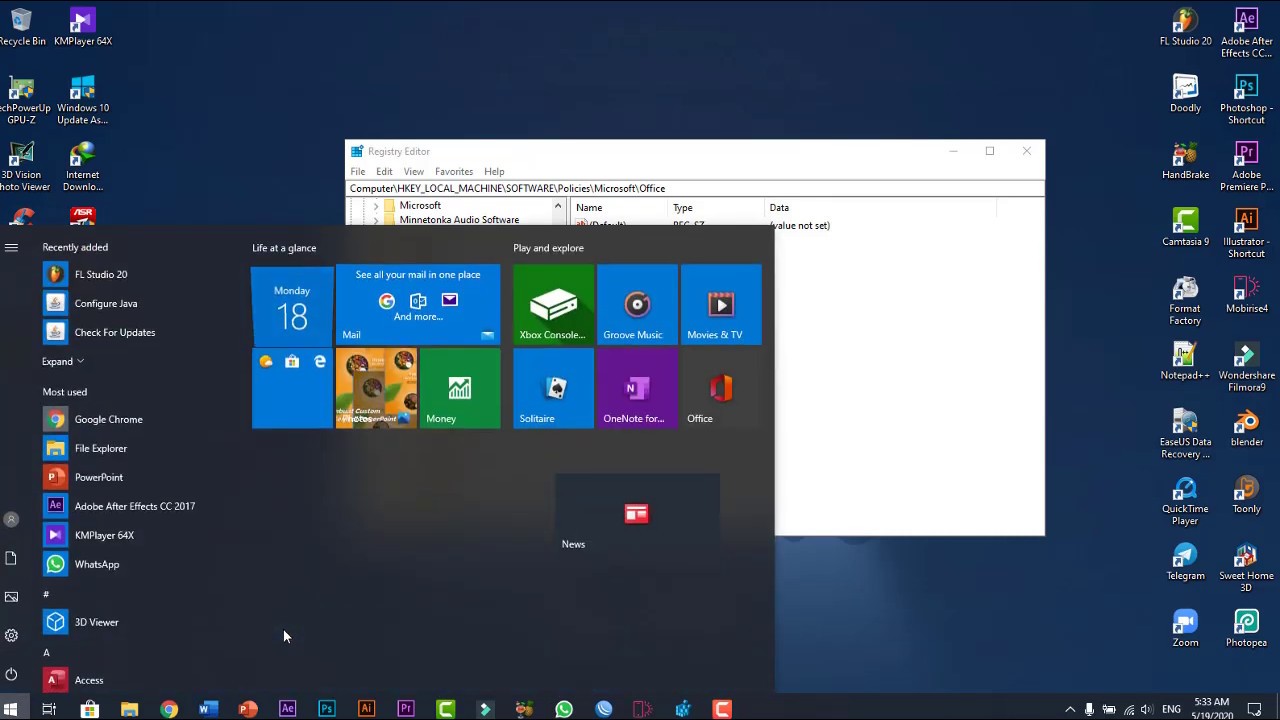Select Microsoft folder in Registry Editor tree
The width and height of the screenshot is (1280, 720).
[x=420, y=206]
